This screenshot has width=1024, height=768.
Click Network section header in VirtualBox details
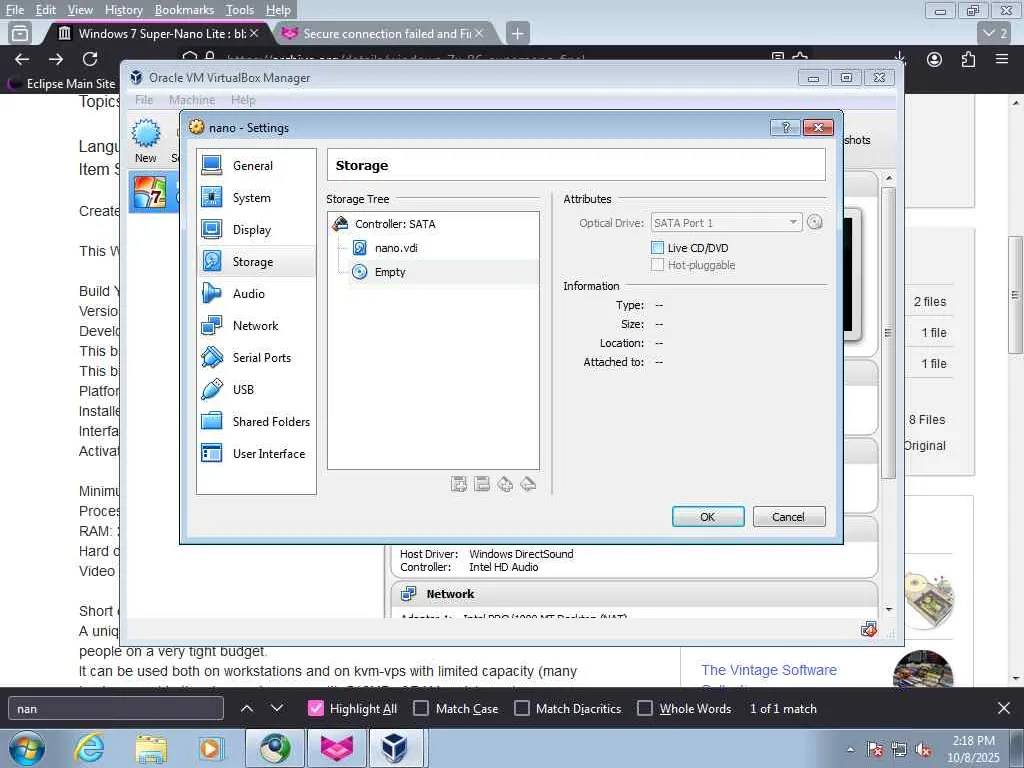point(450,594)
